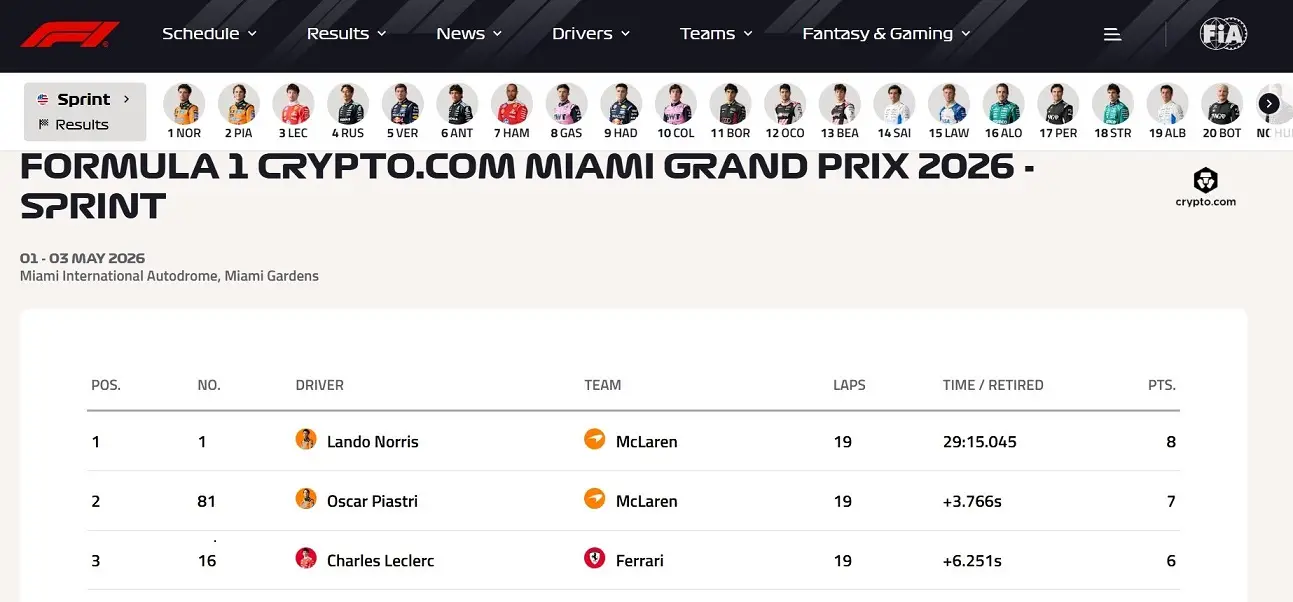Screen dimensions: 1293x602
Task: Click the Ferrari team logo icon
Action: [595, 558]
